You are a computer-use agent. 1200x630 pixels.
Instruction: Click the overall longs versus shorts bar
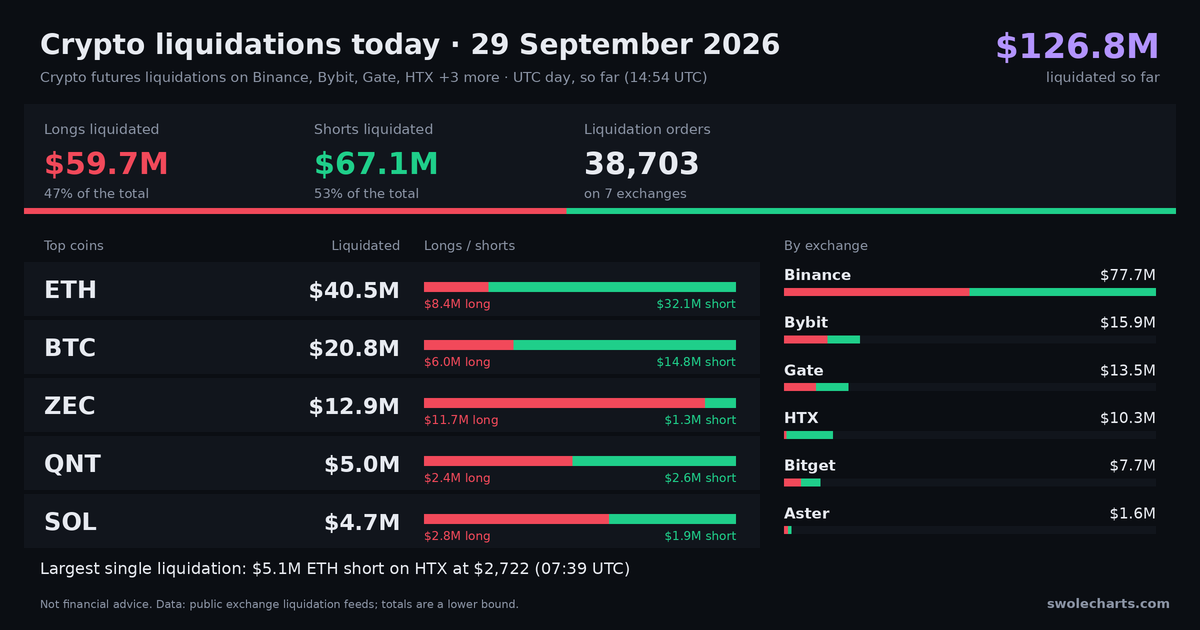[600, 211]
